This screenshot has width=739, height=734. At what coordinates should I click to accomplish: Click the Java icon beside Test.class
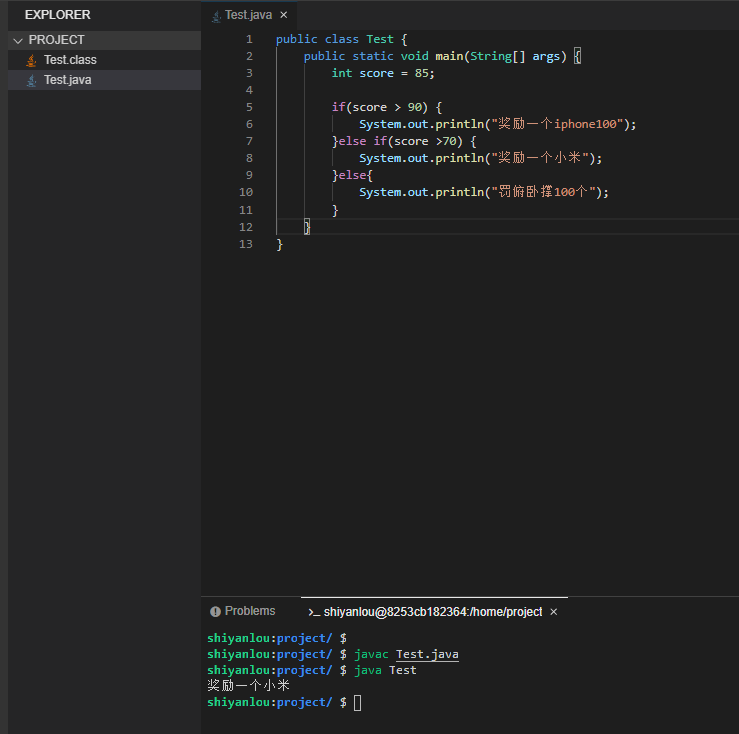point(32,60)
